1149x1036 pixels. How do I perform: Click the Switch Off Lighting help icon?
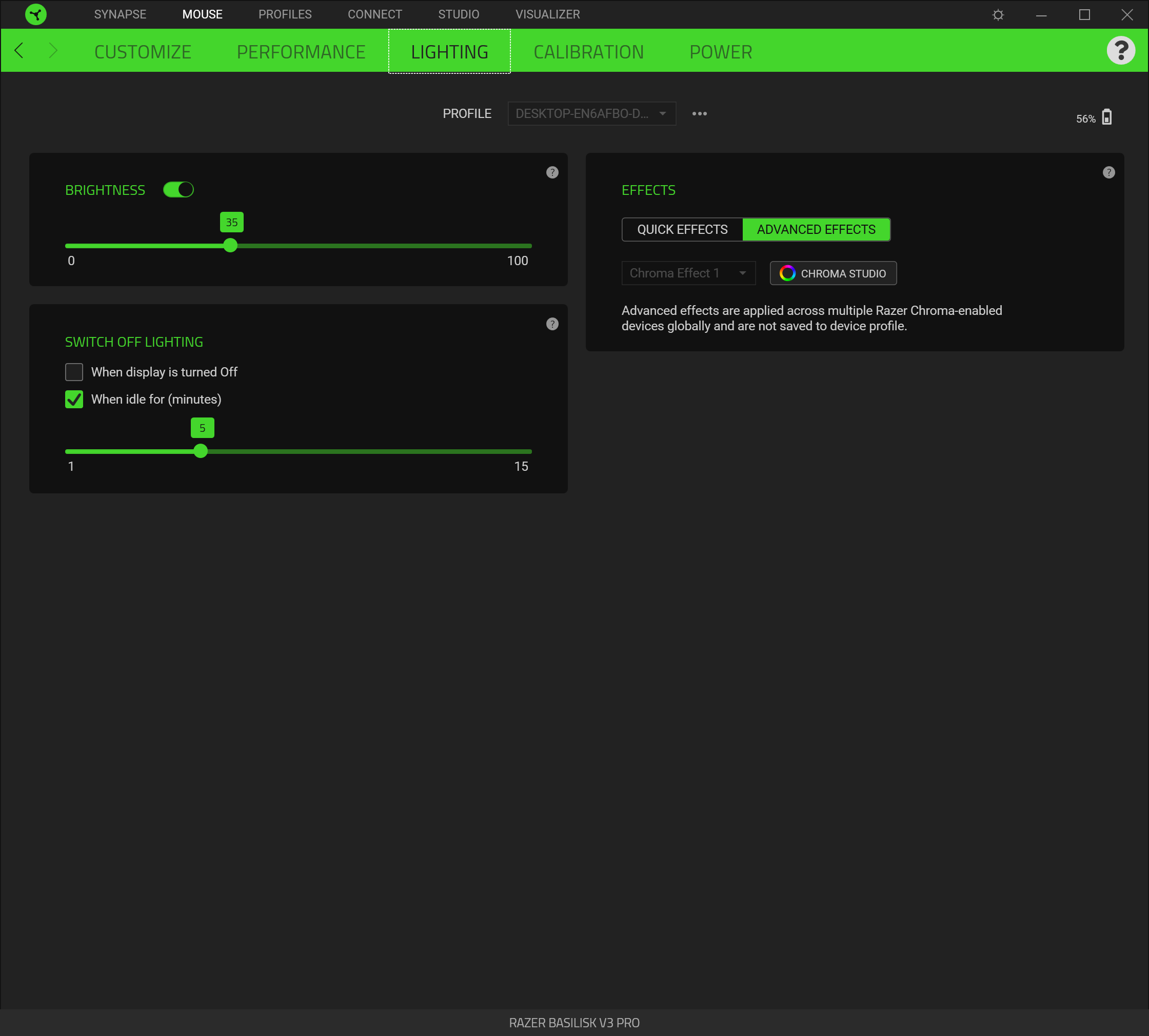551,323
